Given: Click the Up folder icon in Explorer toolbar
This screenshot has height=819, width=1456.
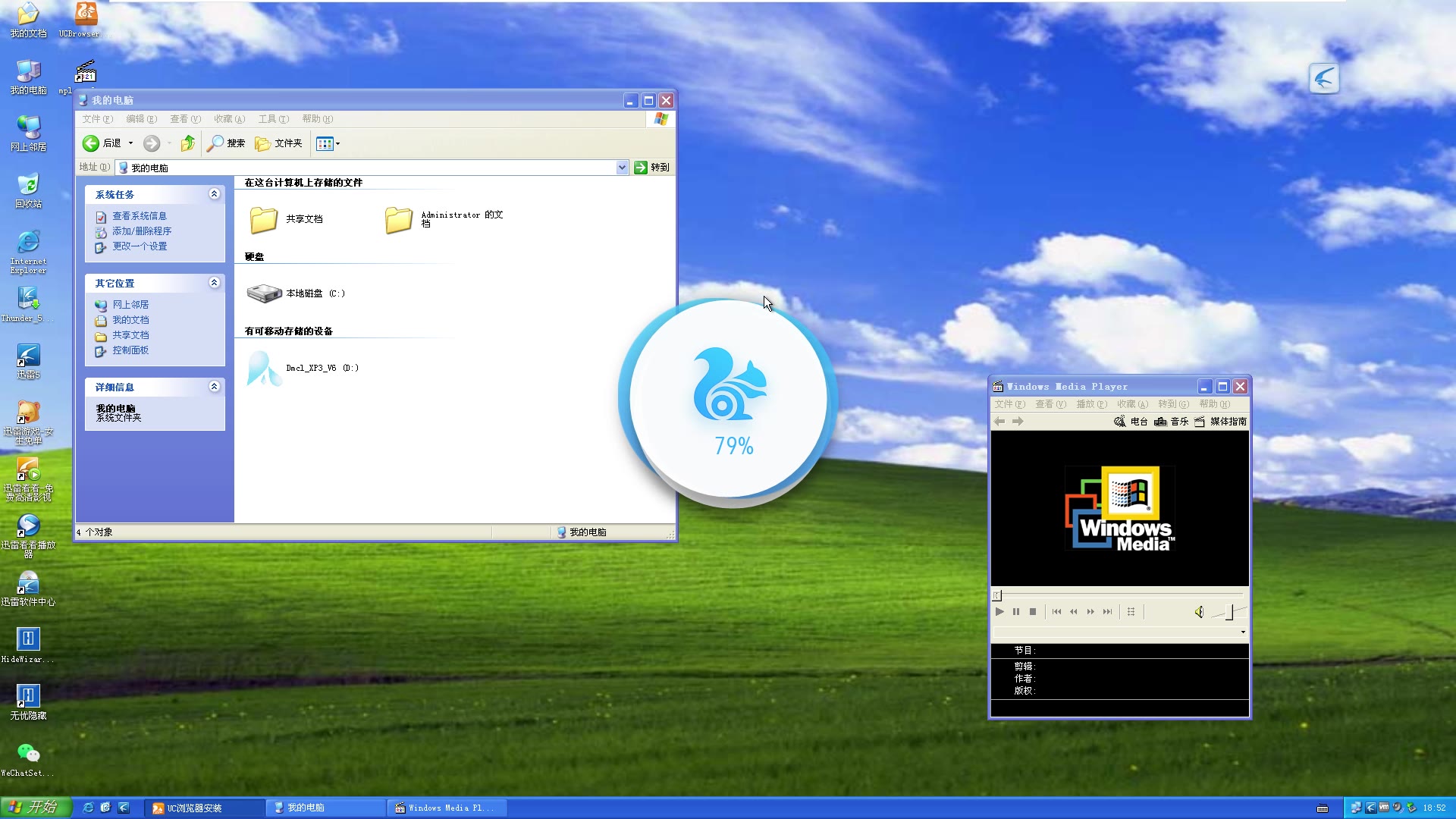Looking at the screenshot, I should pos(187,143).
